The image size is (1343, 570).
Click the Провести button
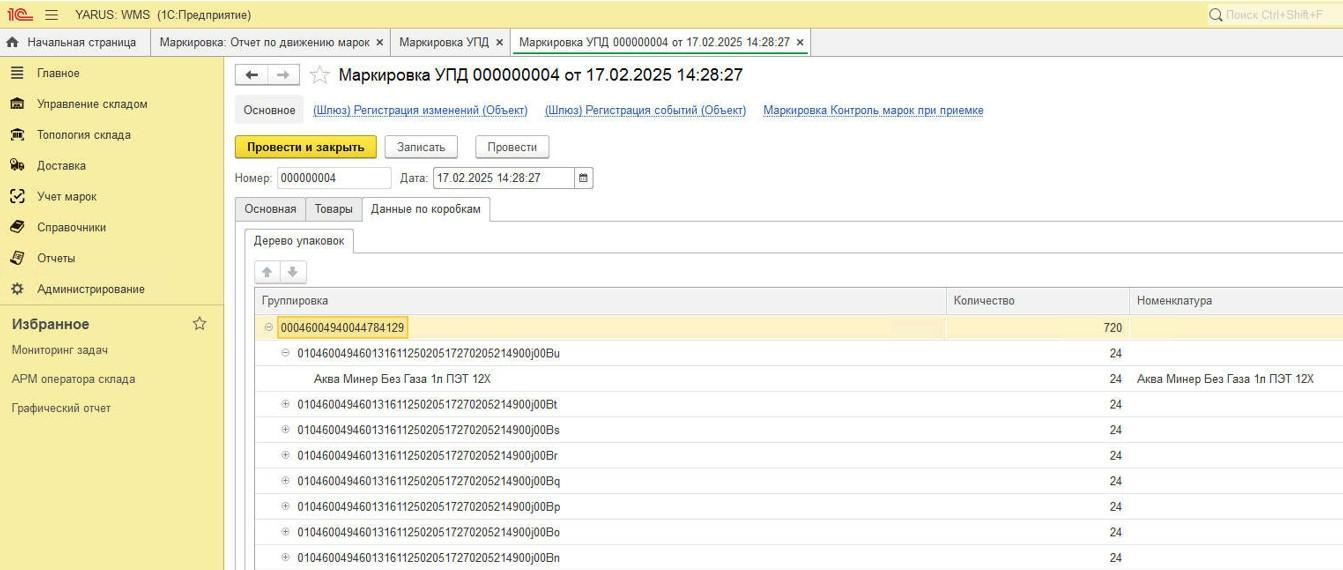512,147
